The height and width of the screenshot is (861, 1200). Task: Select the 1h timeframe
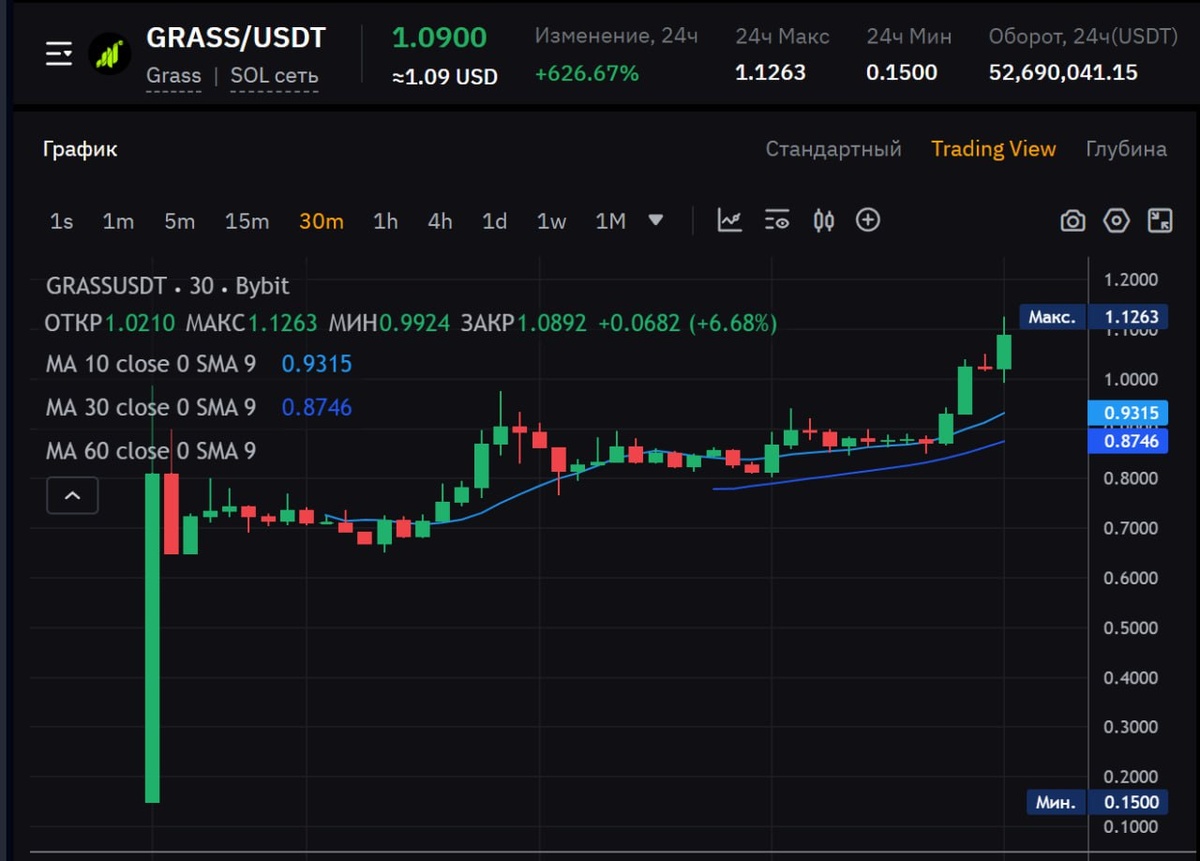385,221
